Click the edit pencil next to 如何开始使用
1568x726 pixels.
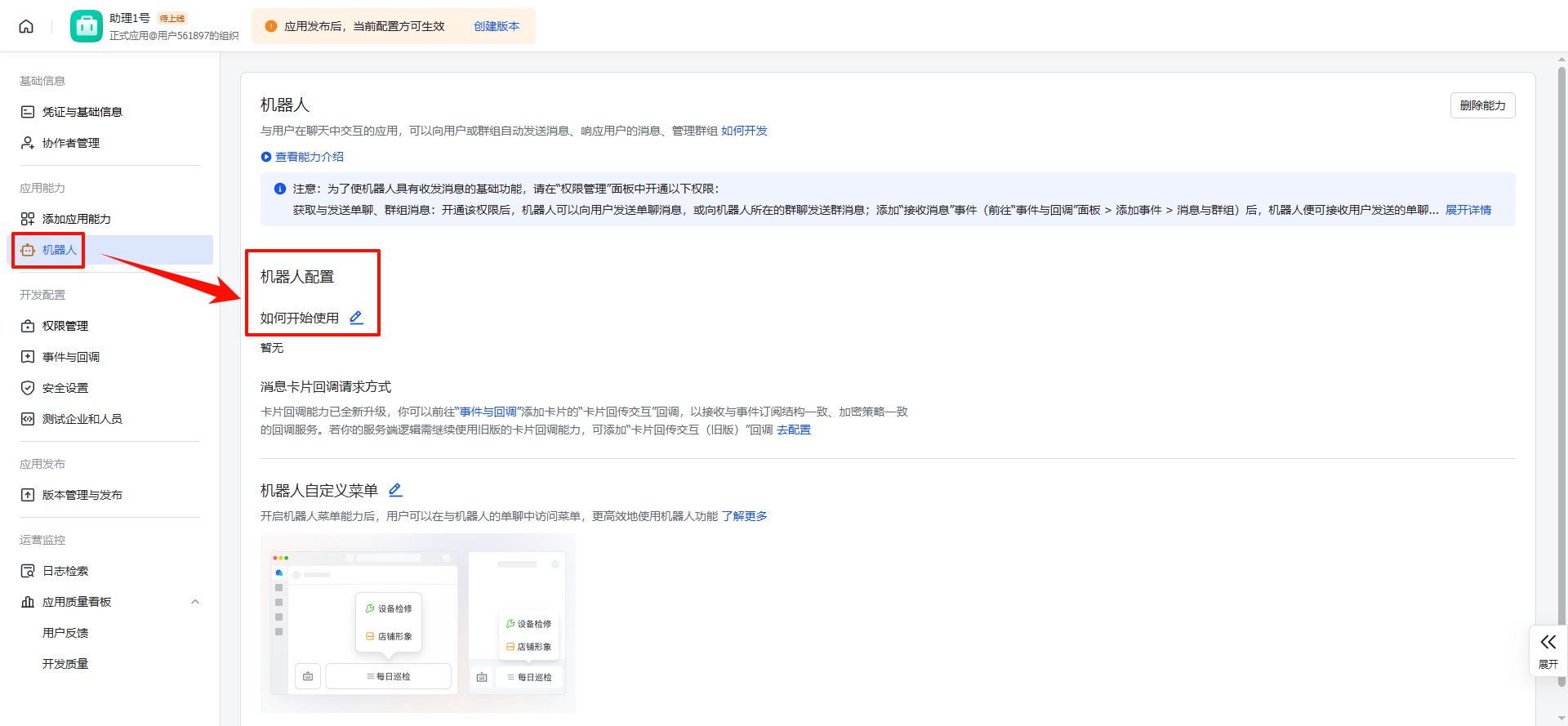[x=356, y=318]
